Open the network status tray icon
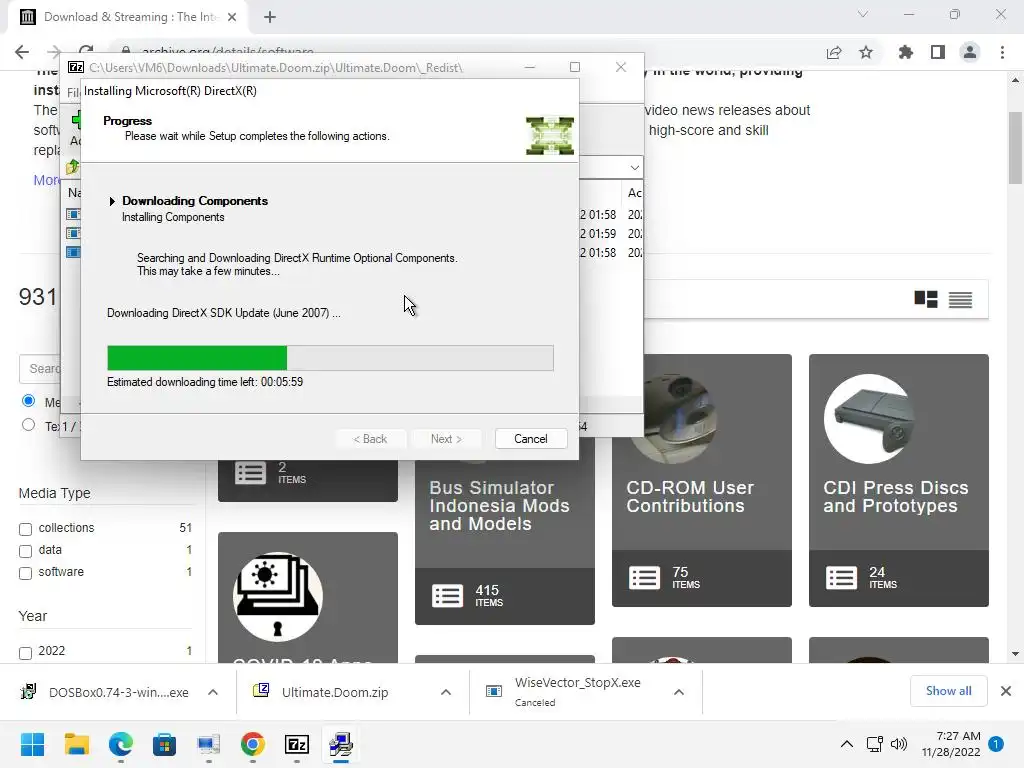 [x=874, y=744]
